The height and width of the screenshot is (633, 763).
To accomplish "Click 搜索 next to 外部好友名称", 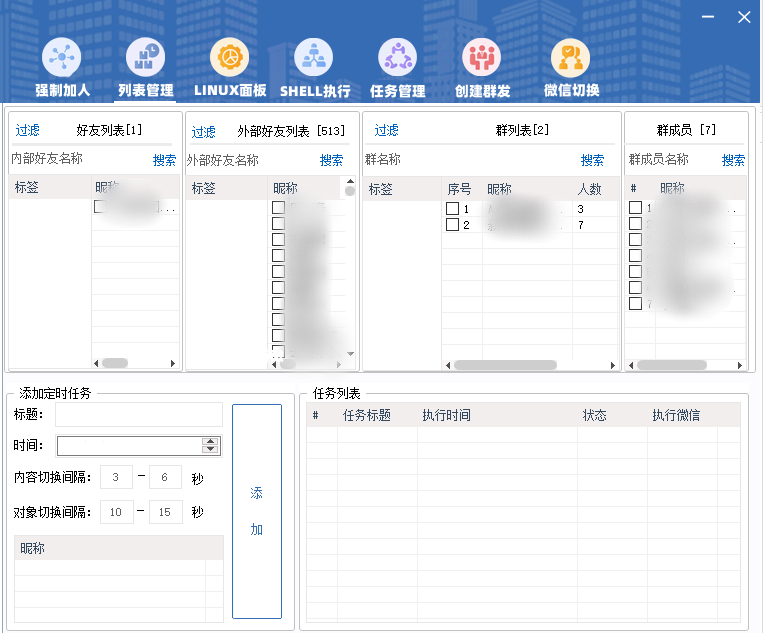I will tap(331, 160).
